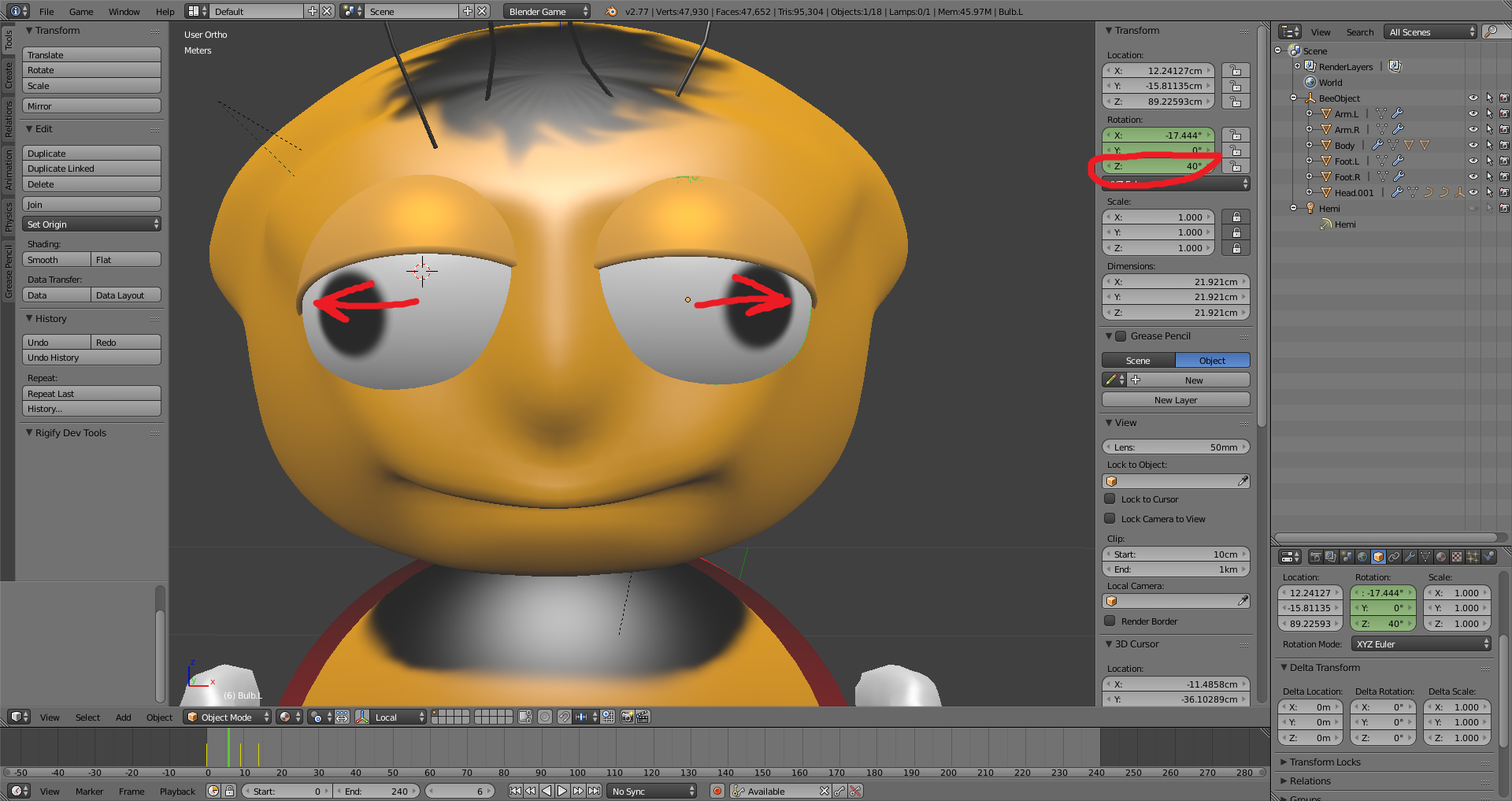Screen dimensions: 1512x801
Task: Toggle the lock on Scale X
Action: click(x=1236, y=217)
